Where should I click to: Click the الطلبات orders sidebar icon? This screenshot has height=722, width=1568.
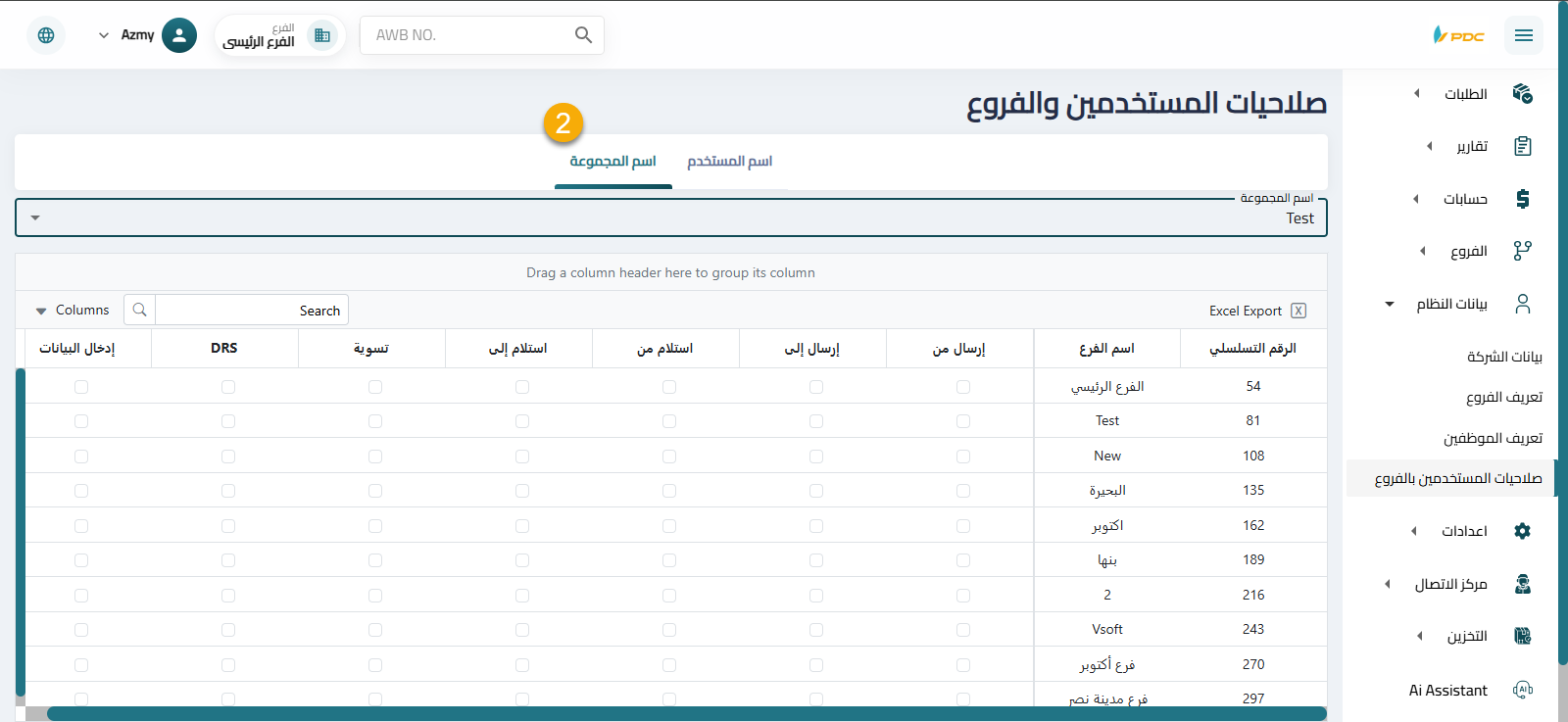[x=1522, y=94]
